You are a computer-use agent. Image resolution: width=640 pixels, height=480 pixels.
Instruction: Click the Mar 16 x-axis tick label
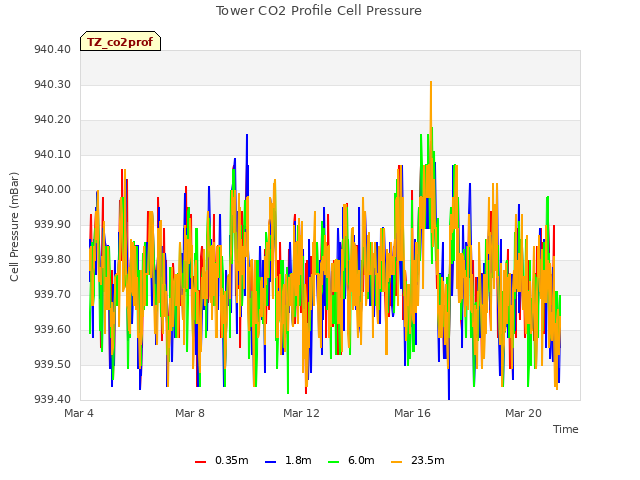(x=412, y=413)
